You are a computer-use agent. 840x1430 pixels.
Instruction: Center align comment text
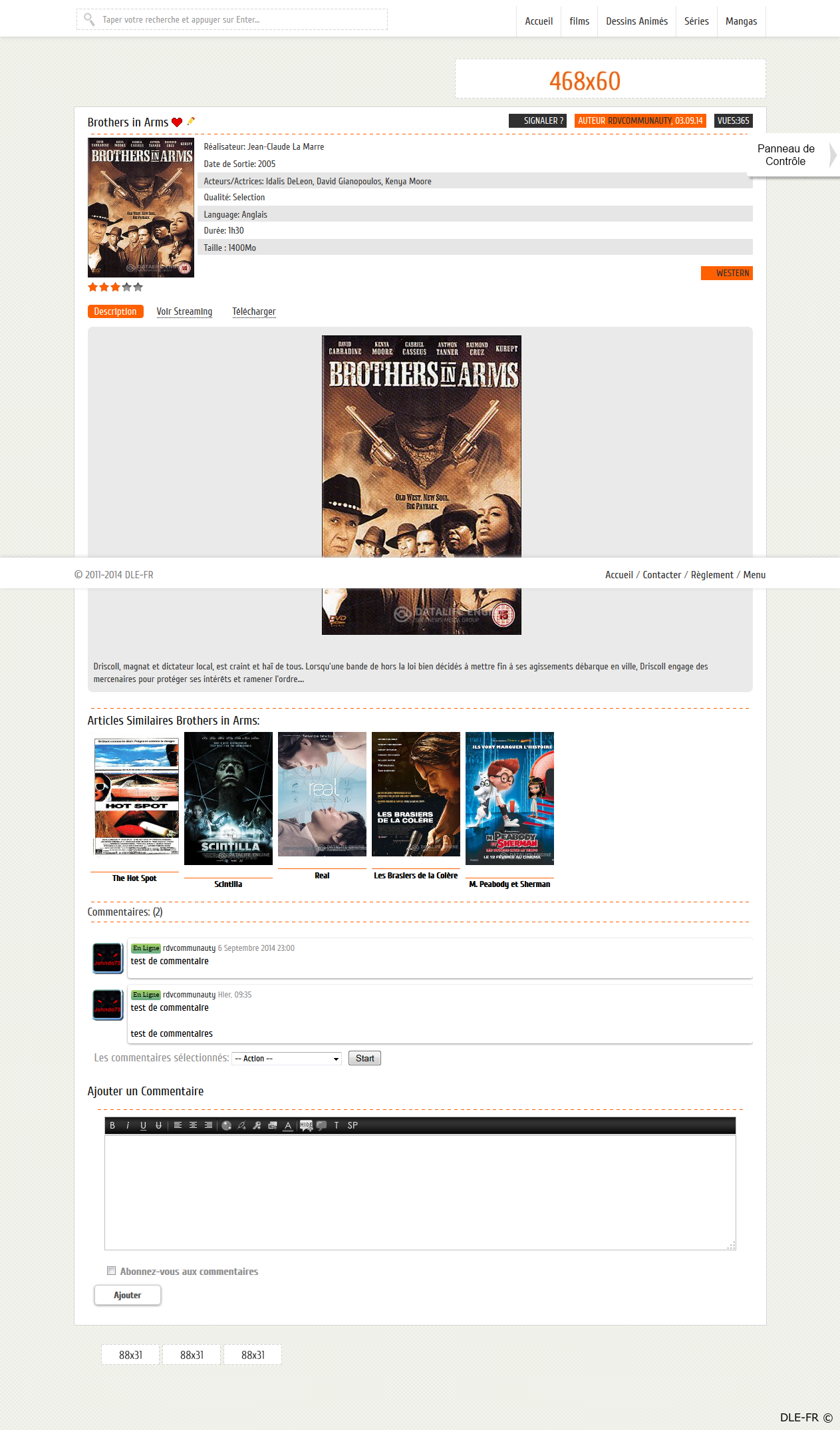[193, 1125]
